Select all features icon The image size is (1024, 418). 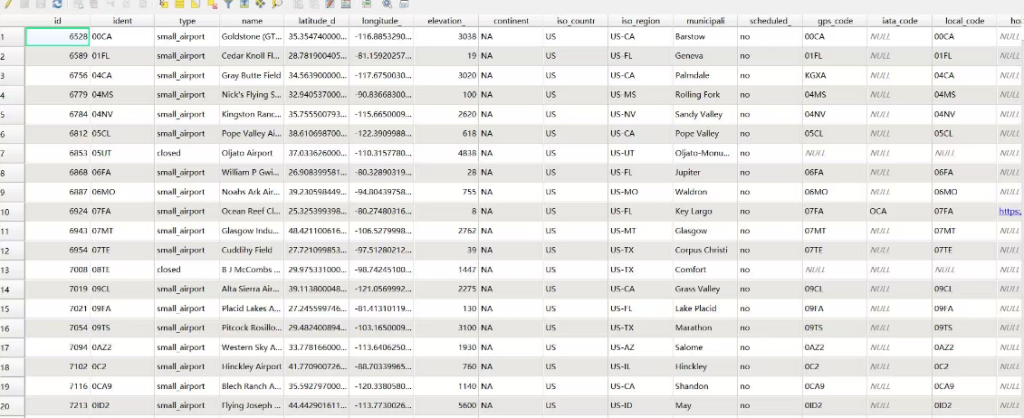pyautogui.click(x=180, y=4)
